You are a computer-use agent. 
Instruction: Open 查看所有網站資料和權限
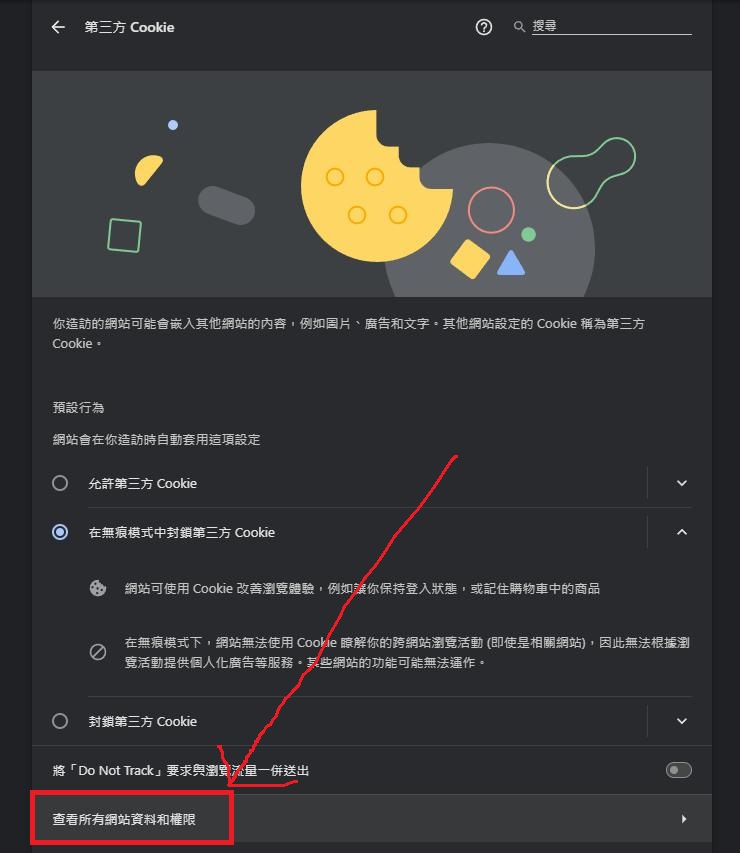coord(372,819)
